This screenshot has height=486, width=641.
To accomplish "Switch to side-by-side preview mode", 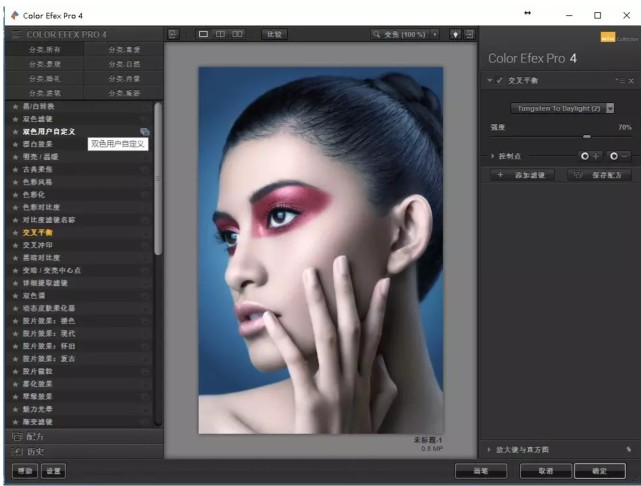I will pos(237,34).
